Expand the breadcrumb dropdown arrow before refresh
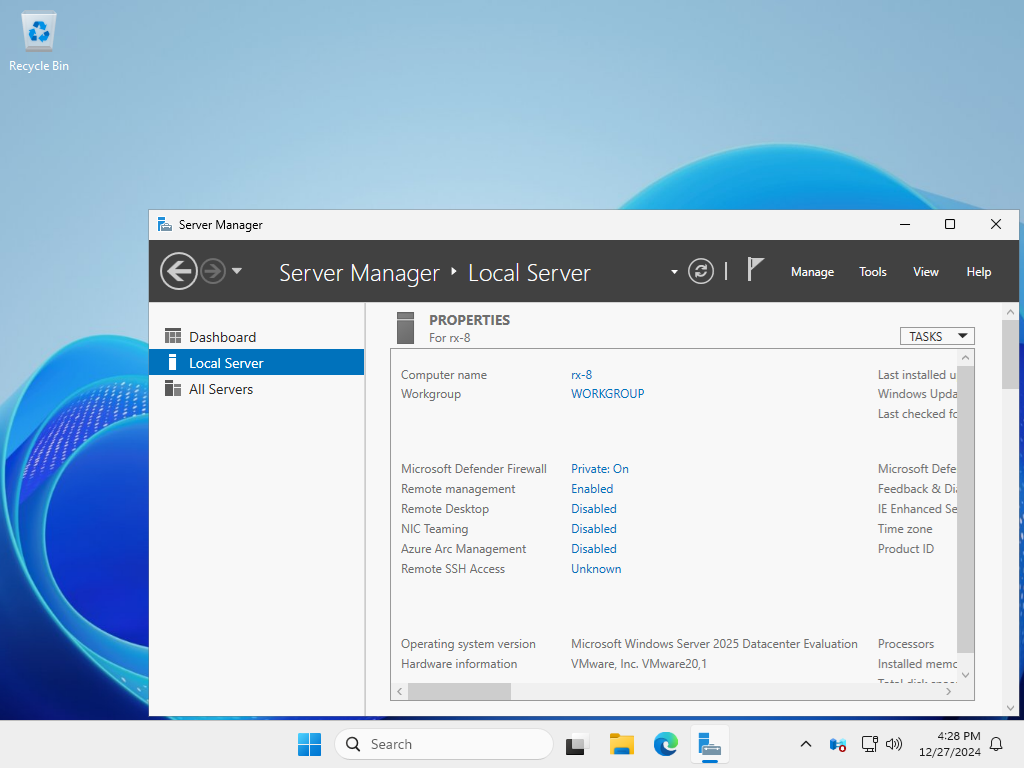 674,272
